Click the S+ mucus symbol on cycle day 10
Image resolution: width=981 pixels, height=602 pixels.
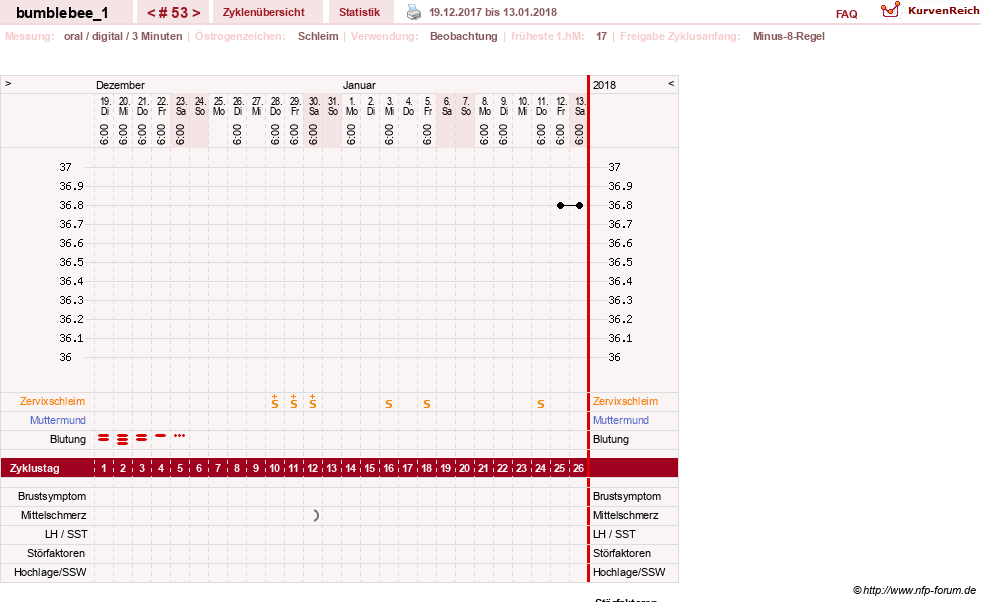tap(275, 401)
